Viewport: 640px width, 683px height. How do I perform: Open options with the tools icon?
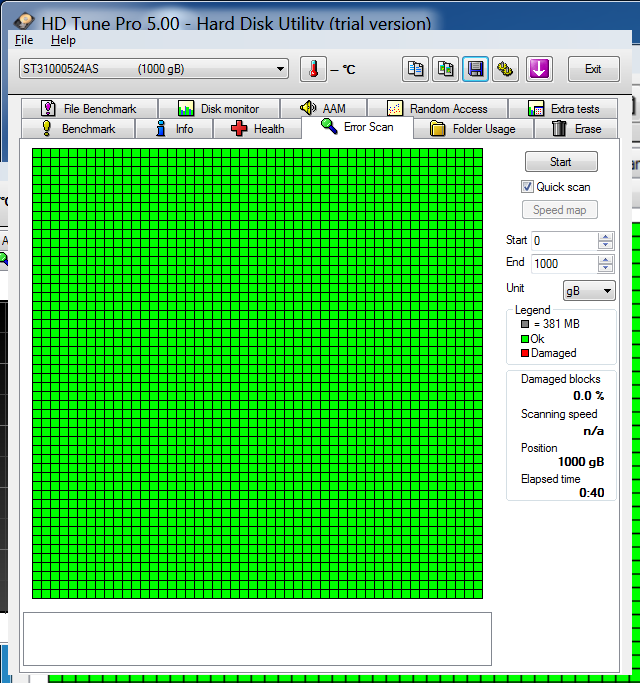pos(505,69)
